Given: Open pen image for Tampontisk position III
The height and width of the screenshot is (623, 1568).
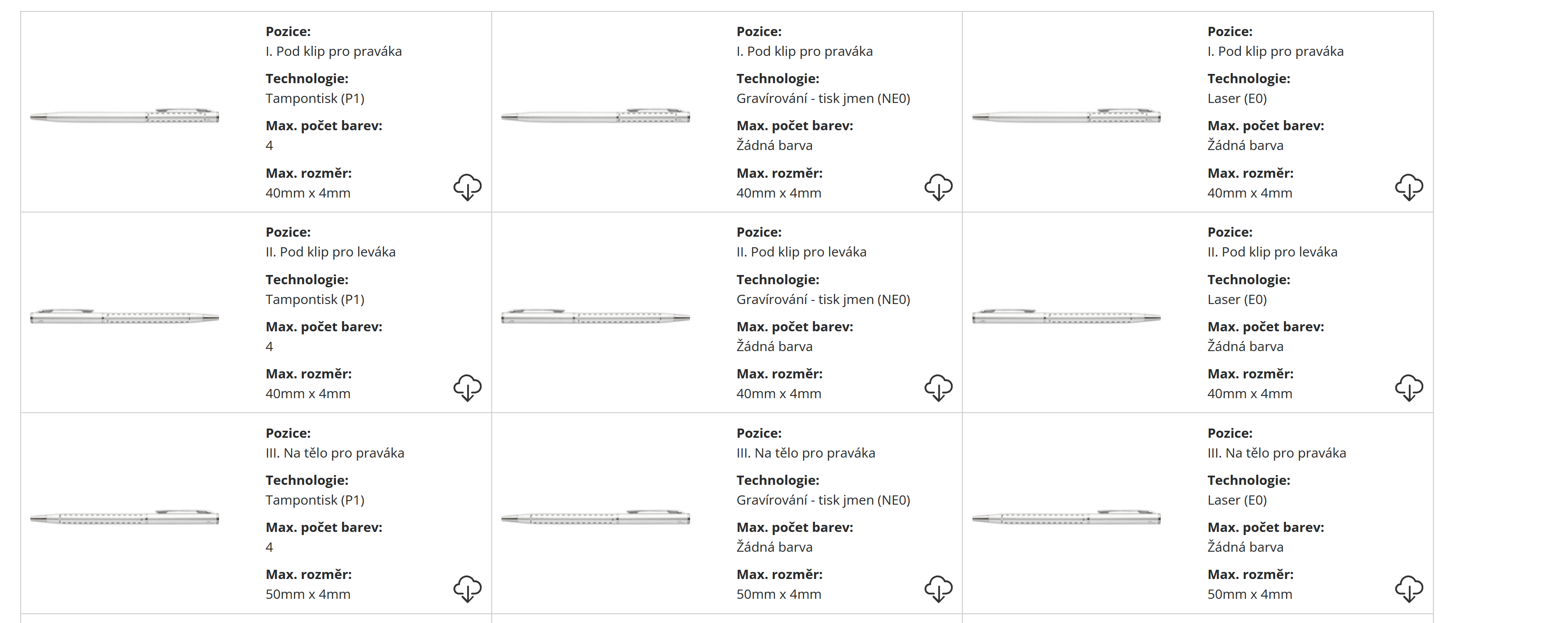Looking at the screenshot, I should pos(125,518).
